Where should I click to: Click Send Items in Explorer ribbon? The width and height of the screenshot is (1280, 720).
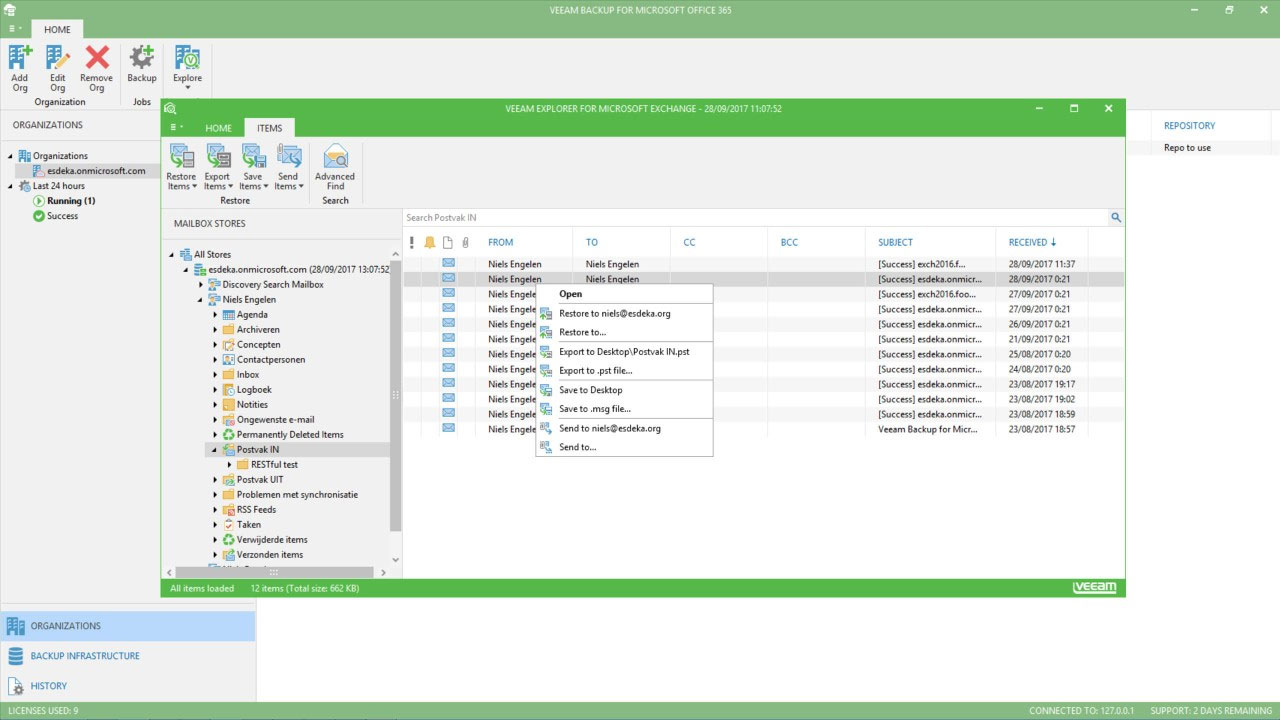click(288, 166)
